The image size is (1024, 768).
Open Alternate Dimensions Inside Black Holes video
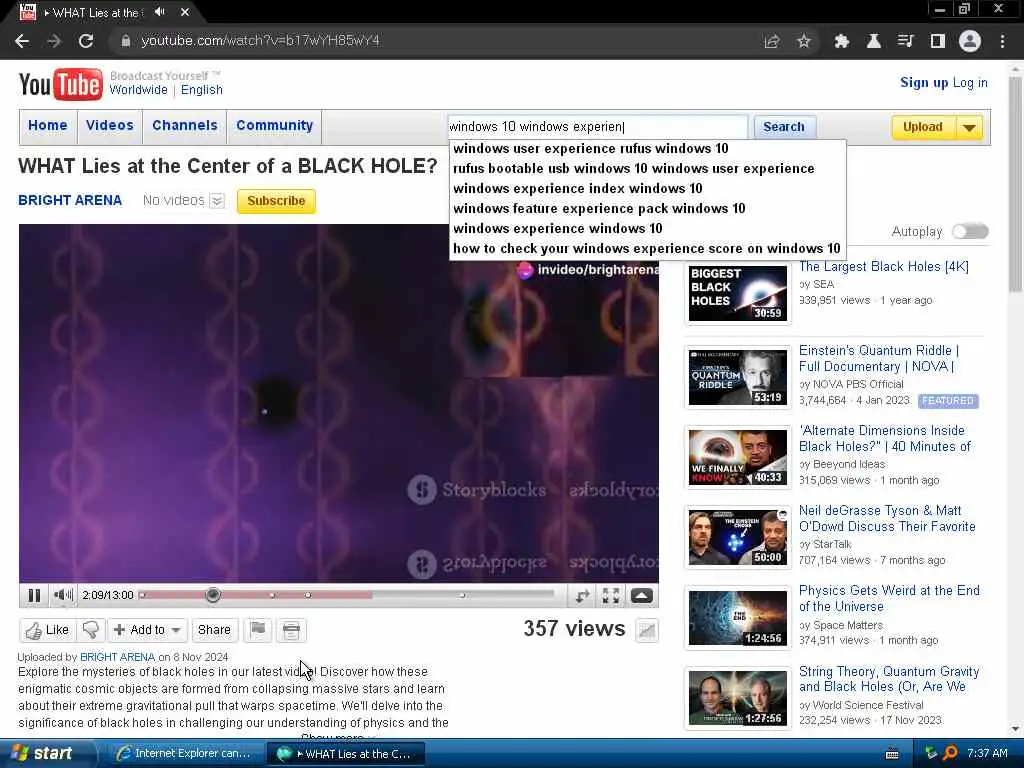[885, 438]
